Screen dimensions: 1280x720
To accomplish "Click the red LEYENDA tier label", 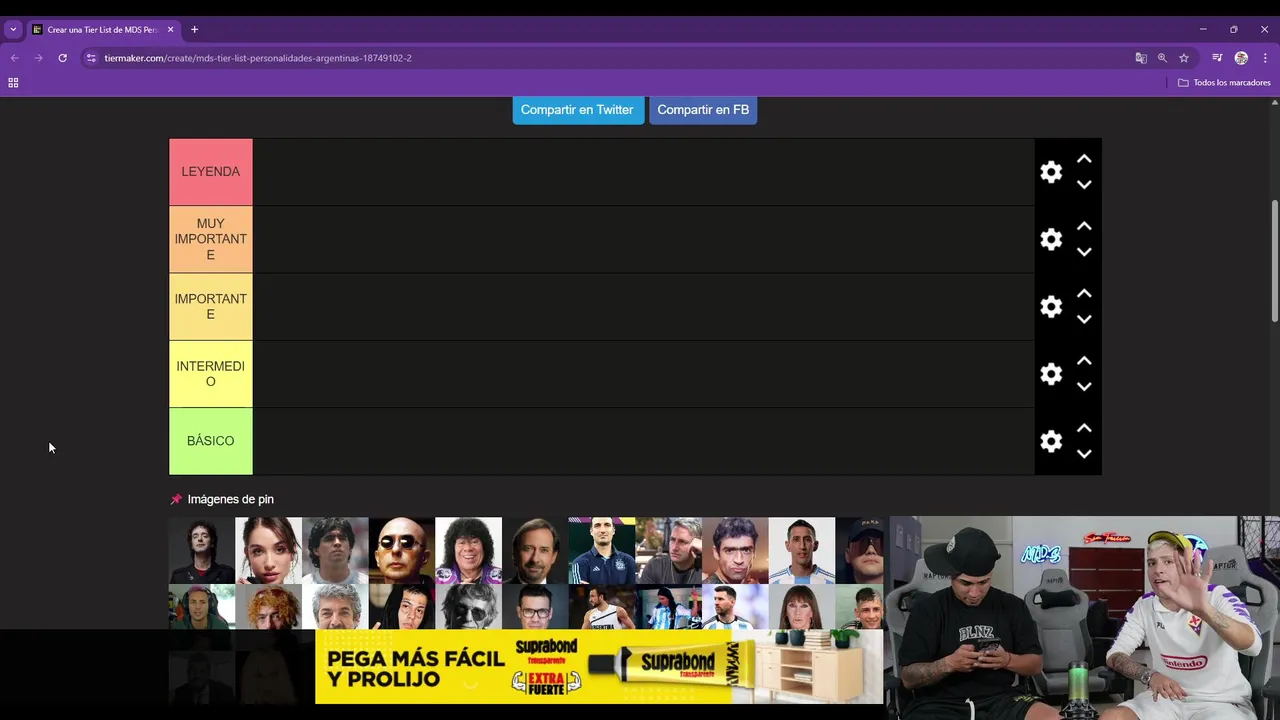I will [x=211, y=172].
